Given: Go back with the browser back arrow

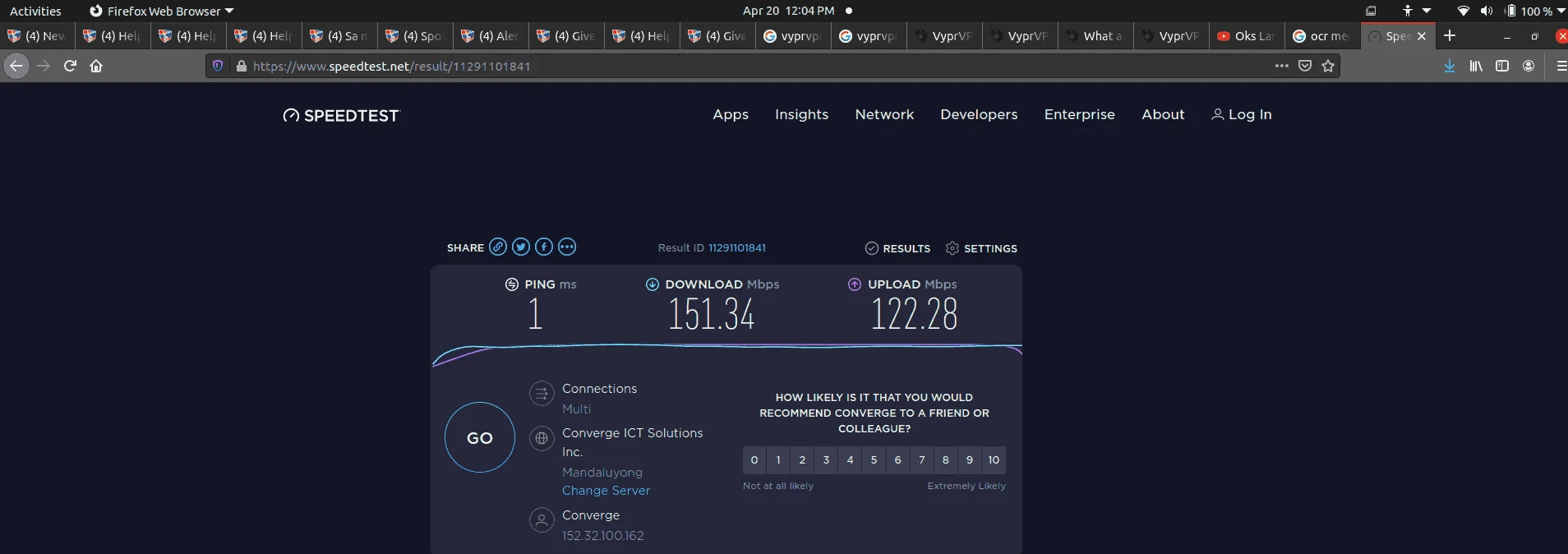Looking at the screenshot, I should [x=16, y=66].
